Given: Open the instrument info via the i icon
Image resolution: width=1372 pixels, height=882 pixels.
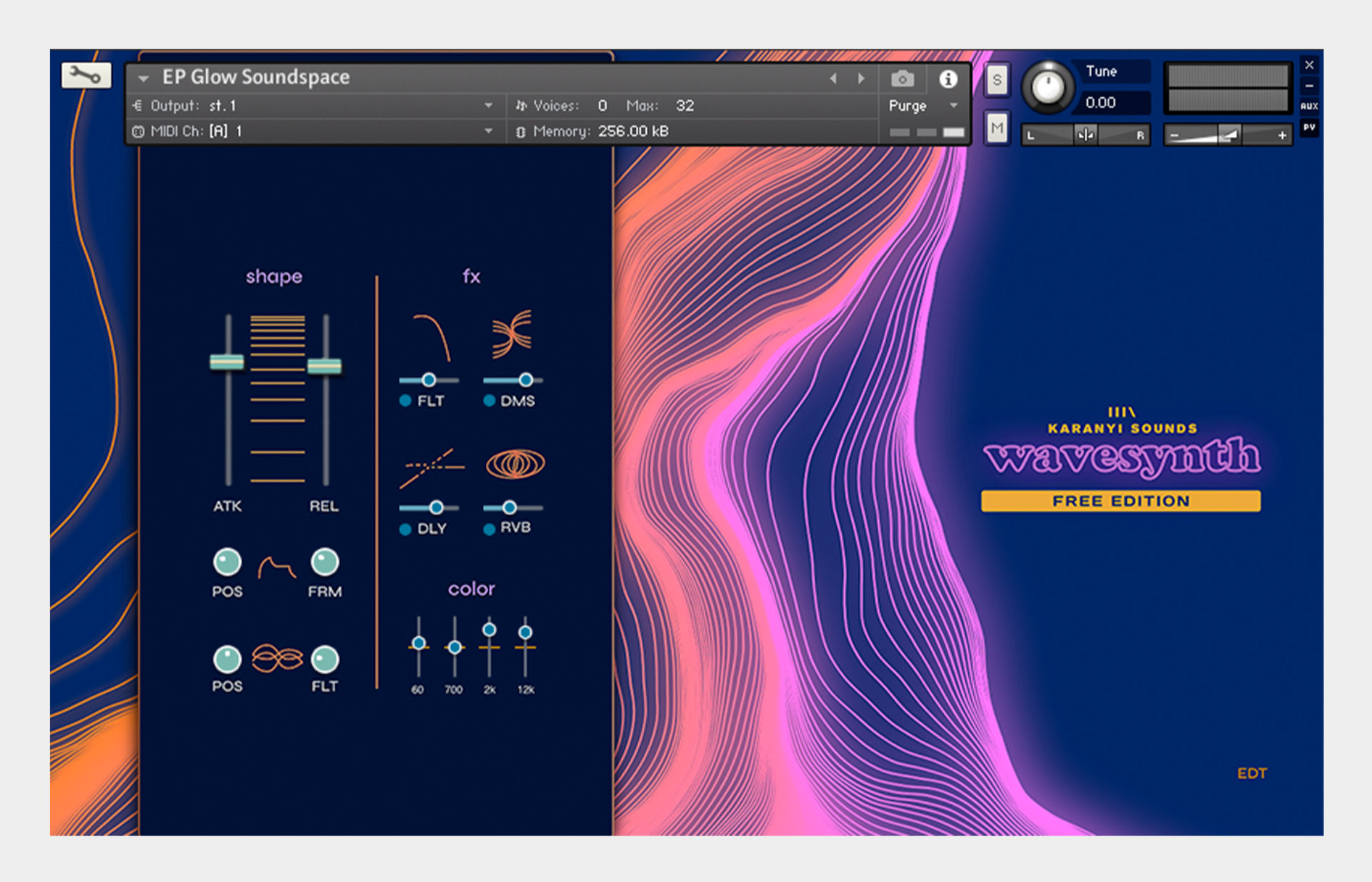Looking at the screenshot, I should coord(948,79).
